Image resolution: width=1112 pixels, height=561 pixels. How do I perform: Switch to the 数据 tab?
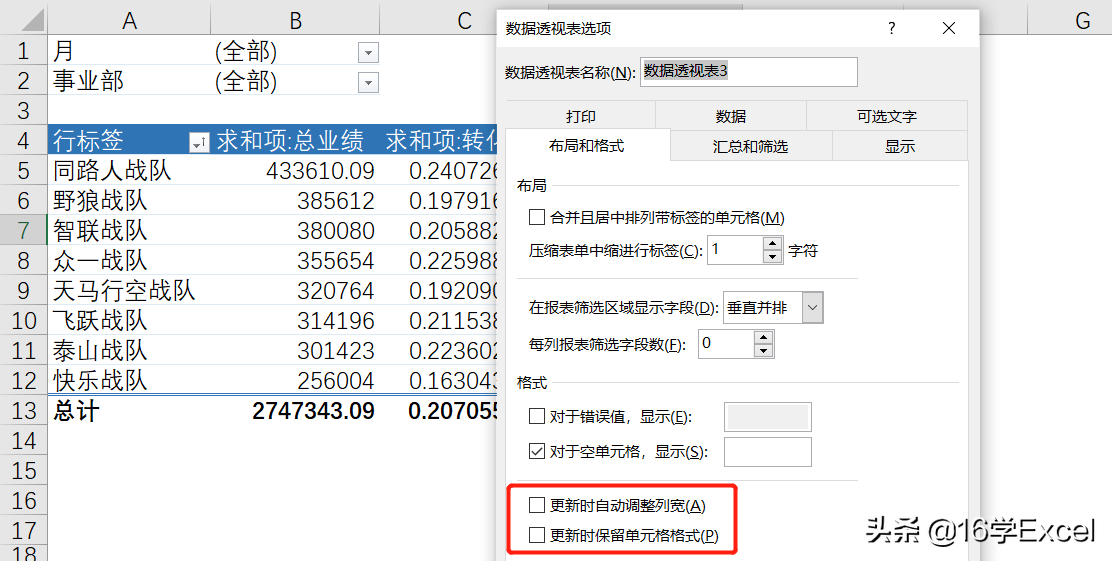pyautogui.click(x=731, y=116)
